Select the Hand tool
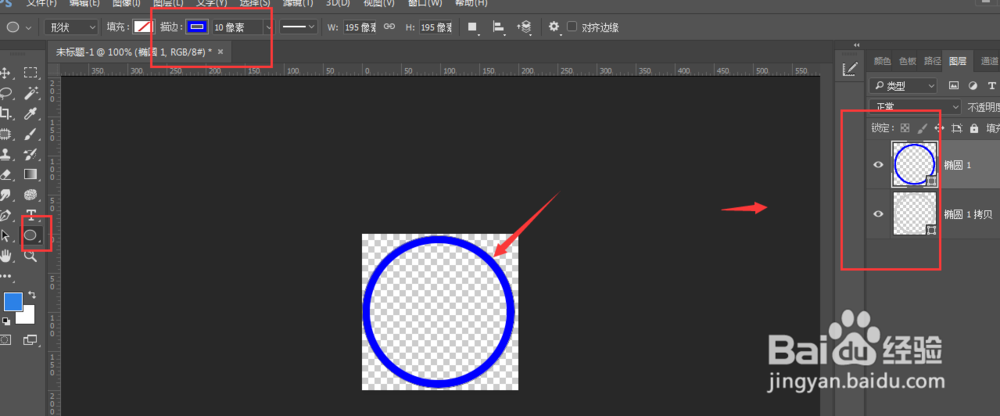This screenshot has width=1000, height=416. click(6, 256)
